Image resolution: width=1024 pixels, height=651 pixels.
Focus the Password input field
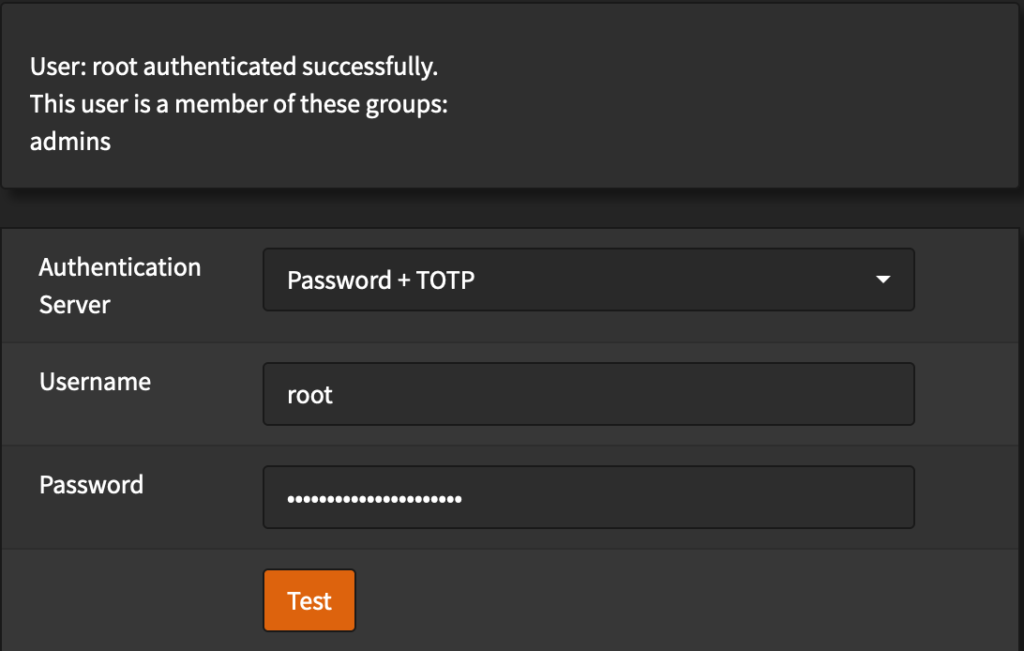coord(588,497)
